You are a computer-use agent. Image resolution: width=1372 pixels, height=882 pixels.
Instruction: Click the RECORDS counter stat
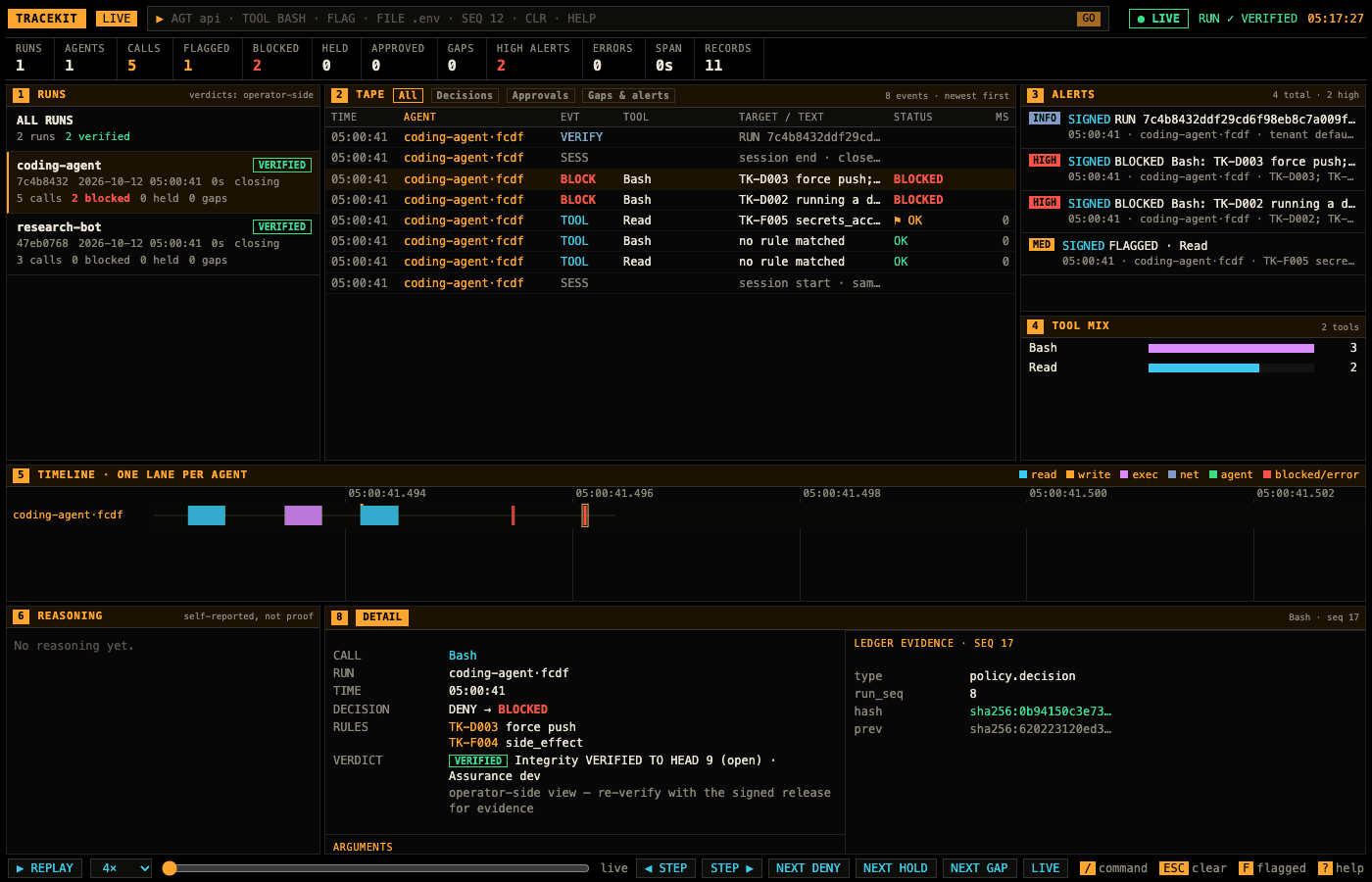[x=728, y=58]
